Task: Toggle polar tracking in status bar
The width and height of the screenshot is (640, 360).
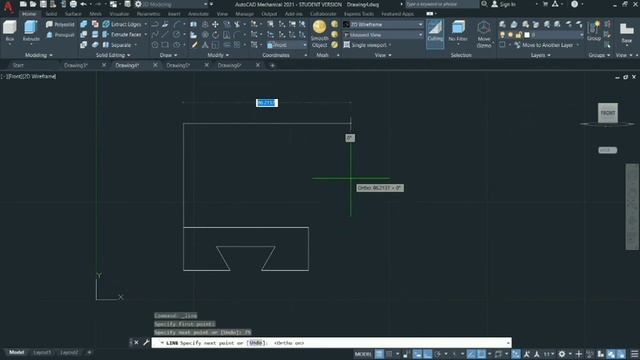Action: 438,354
